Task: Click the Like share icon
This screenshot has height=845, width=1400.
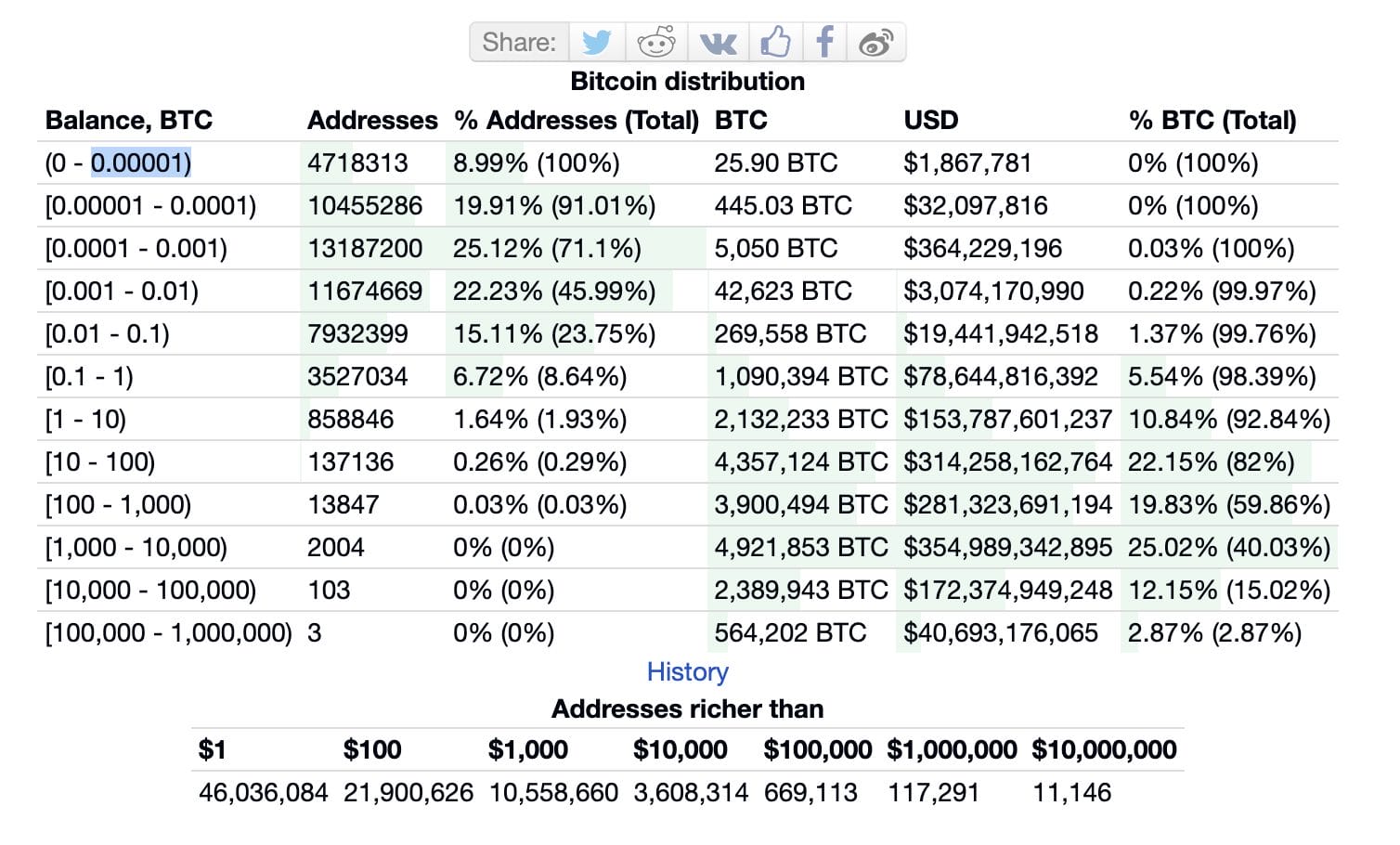Action: [775, 42]
